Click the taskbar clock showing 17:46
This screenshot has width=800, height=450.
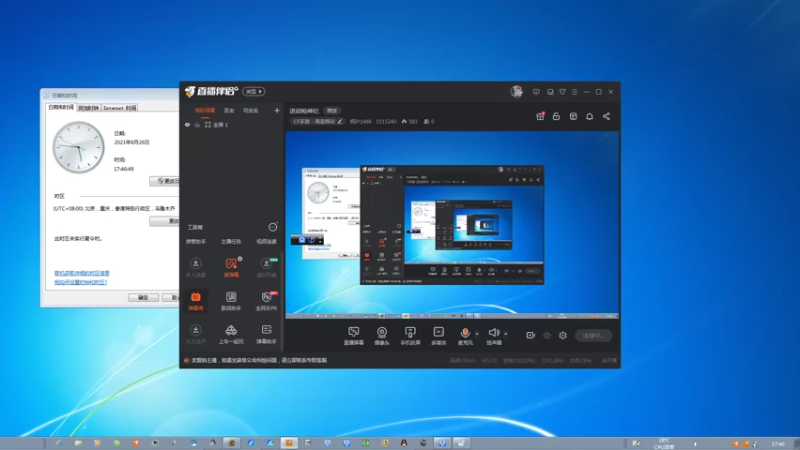(778, 444)
